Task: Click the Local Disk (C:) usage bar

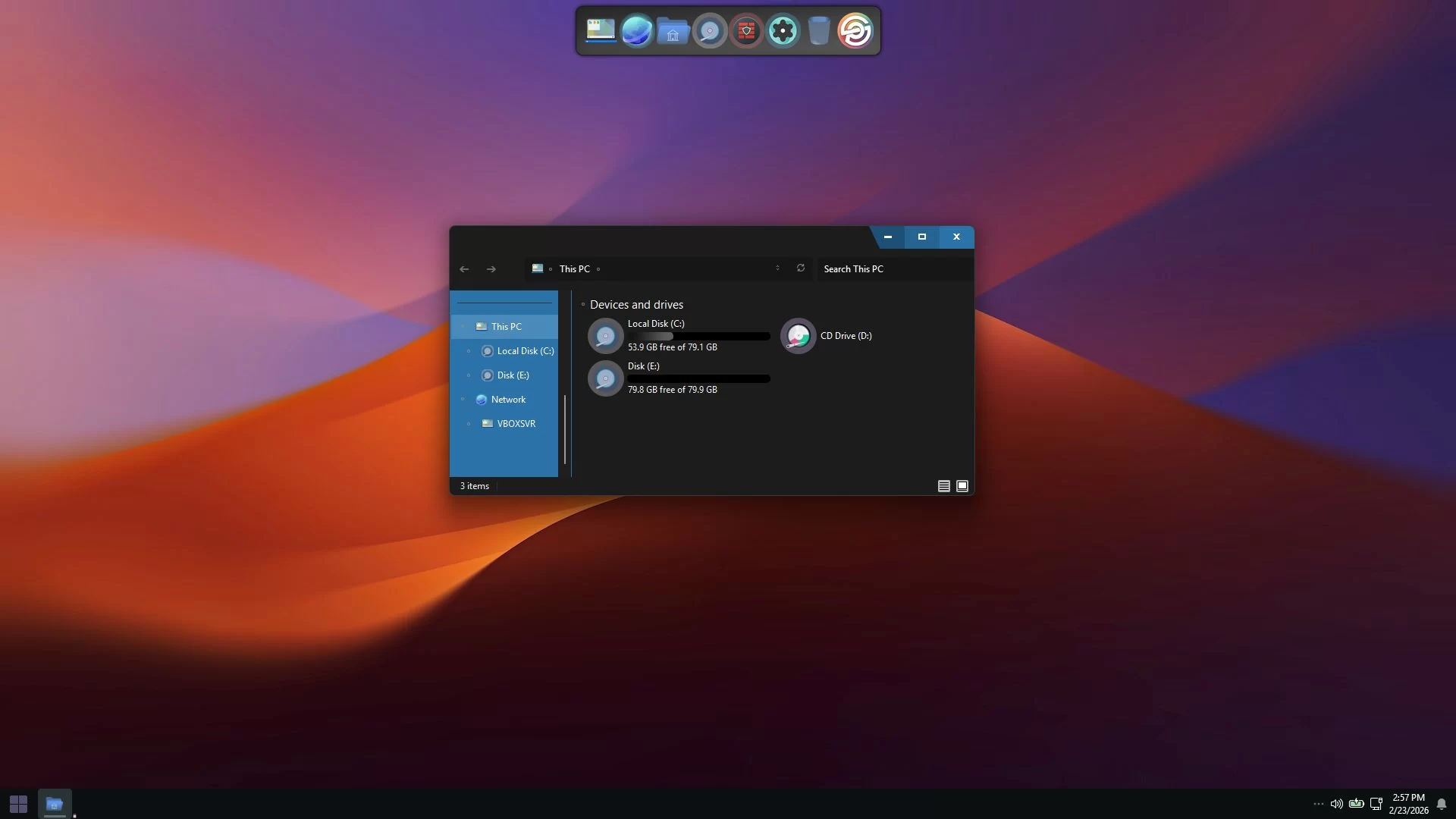Action: pyautogui.click(x=698, y=336)
